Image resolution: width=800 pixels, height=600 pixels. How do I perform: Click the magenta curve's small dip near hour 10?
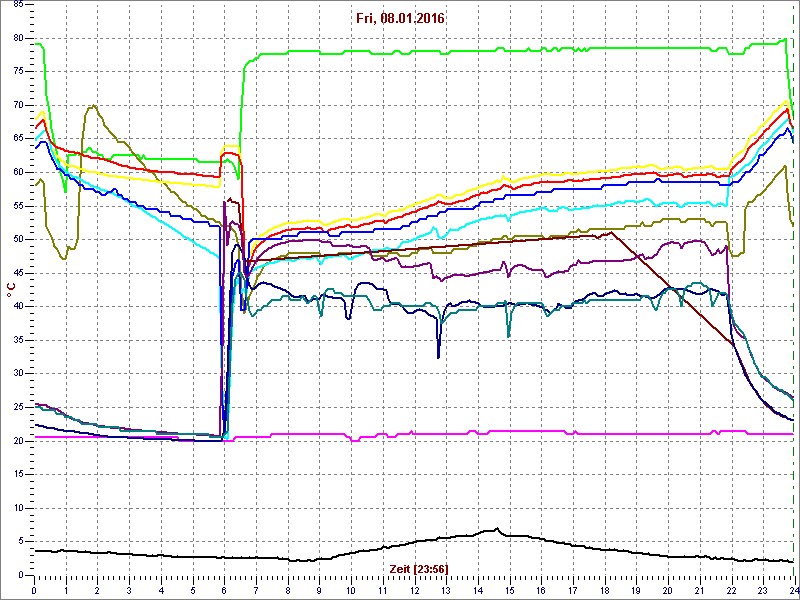[356, 440]
